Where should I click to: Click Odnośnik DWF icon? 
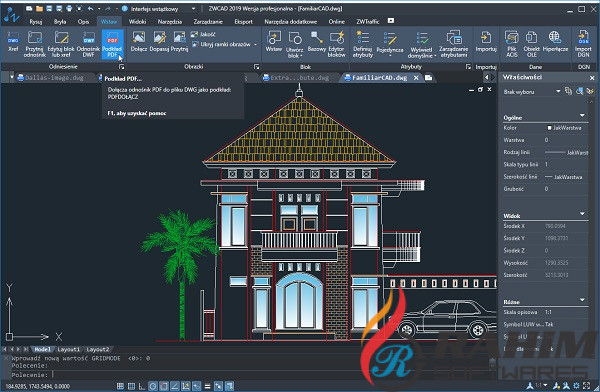pos(88,44)
